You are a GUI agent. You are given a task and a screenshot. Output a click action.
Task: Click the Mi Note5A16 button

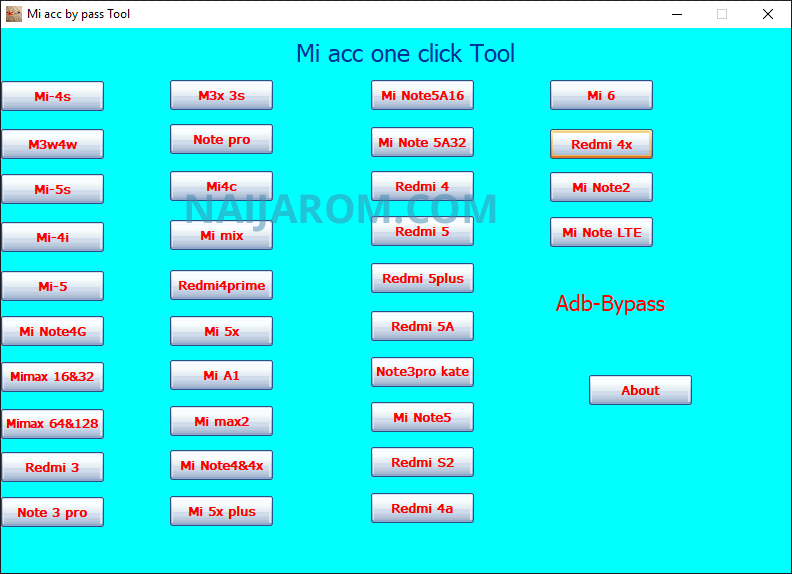coord(422,95)
